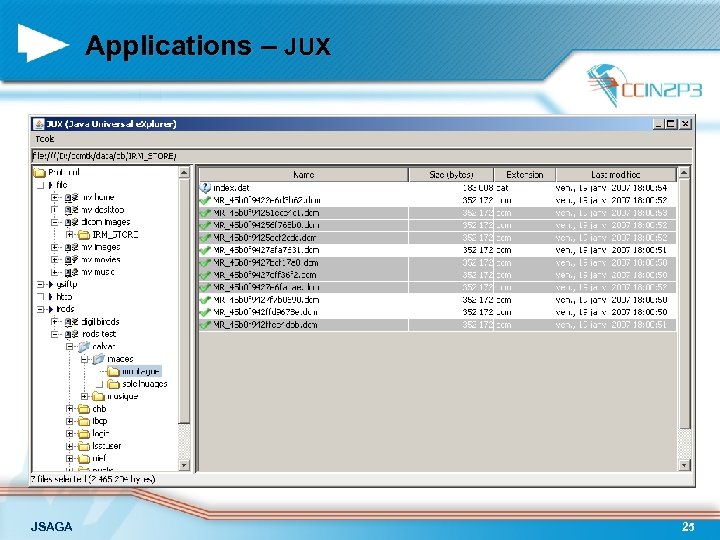Click the login folder icon
The height and width of the screenshot is (540, 720).
[84, 433]
